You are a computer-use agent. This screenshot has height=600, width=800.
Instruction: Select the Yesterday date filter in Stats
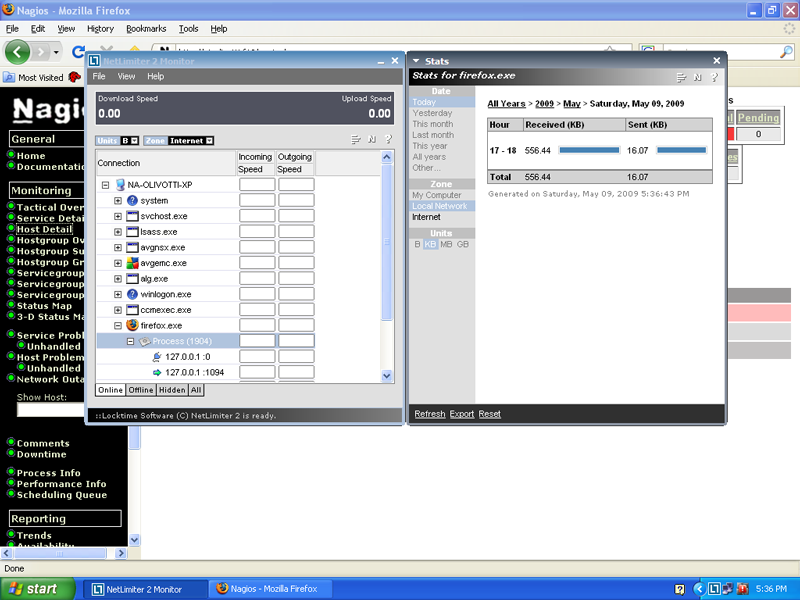tap(432, 113)
